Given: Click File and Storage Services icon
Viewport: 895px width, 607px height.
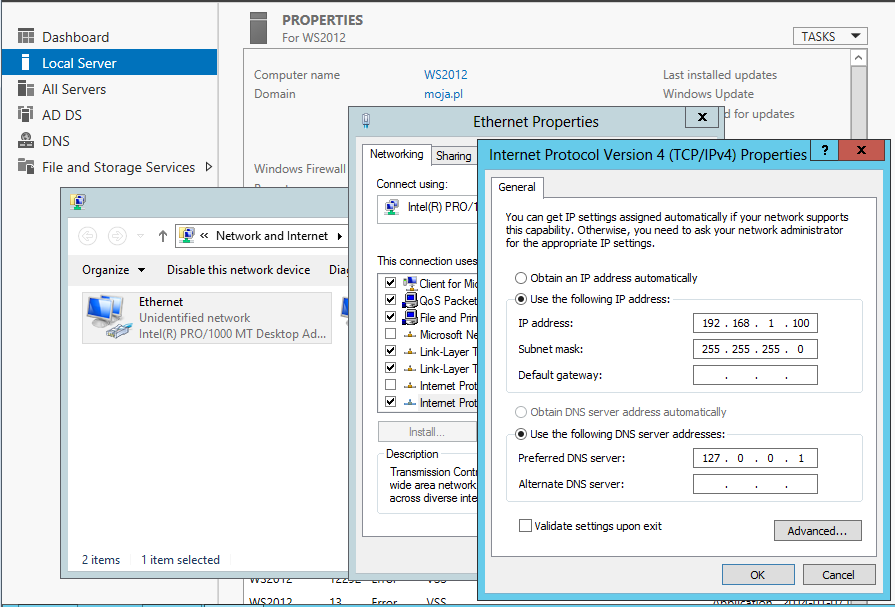Looking at the screenshot, I should (x=26, y=166).
